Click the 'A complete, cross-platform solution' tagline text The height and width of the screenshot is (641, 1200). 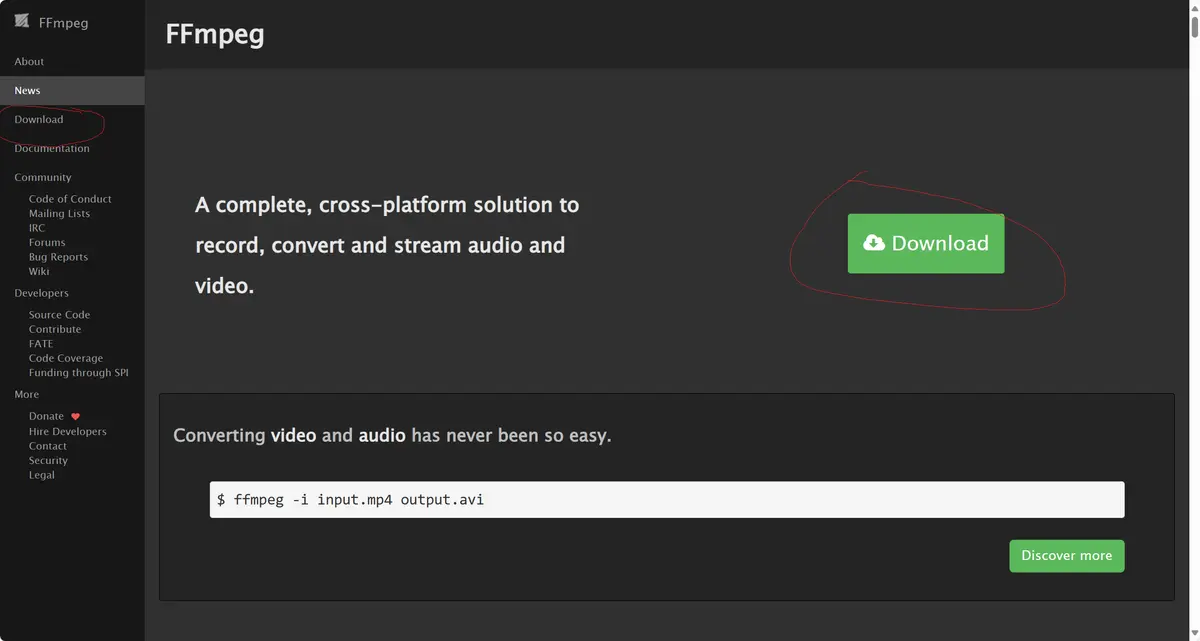pyautogui.click(x=387, y=245)
